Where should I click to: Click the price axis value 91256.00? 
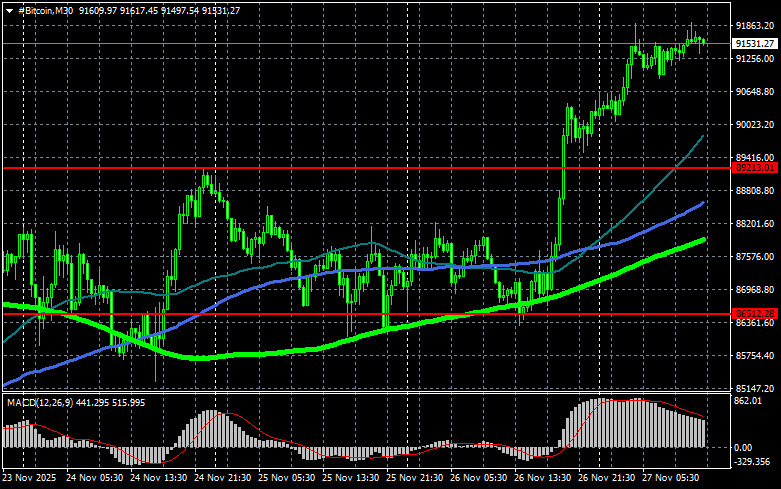(x=755, y=59)
